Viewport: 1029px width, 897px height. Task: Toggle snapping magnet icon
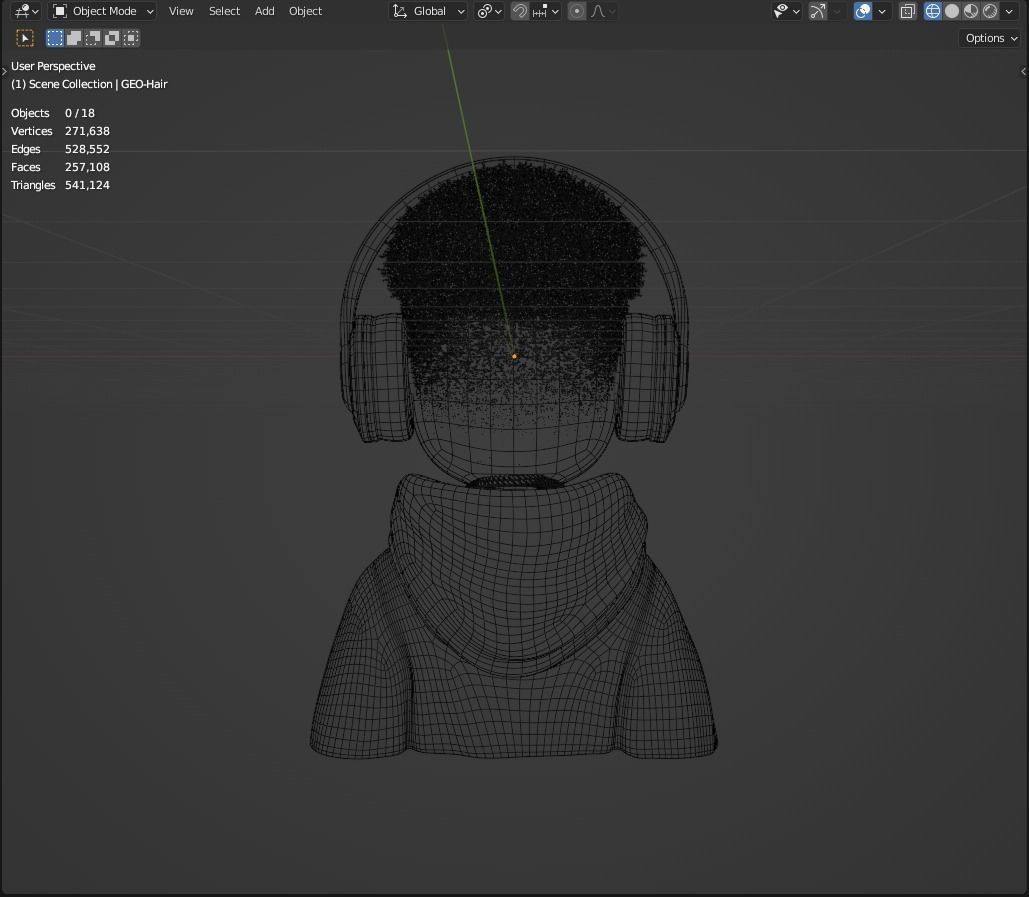coord(520,11)
